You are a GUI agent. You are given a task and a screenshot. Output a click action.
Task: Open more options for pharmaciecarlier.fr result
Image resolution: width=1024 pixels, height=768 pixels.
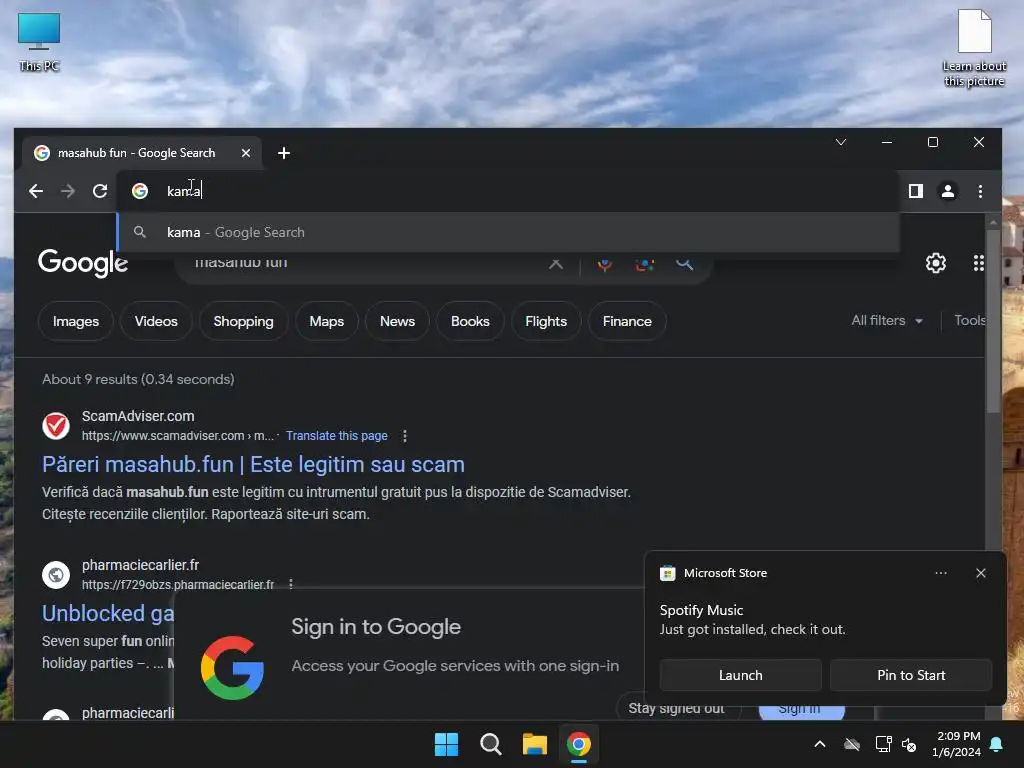[x=291, y=584]
